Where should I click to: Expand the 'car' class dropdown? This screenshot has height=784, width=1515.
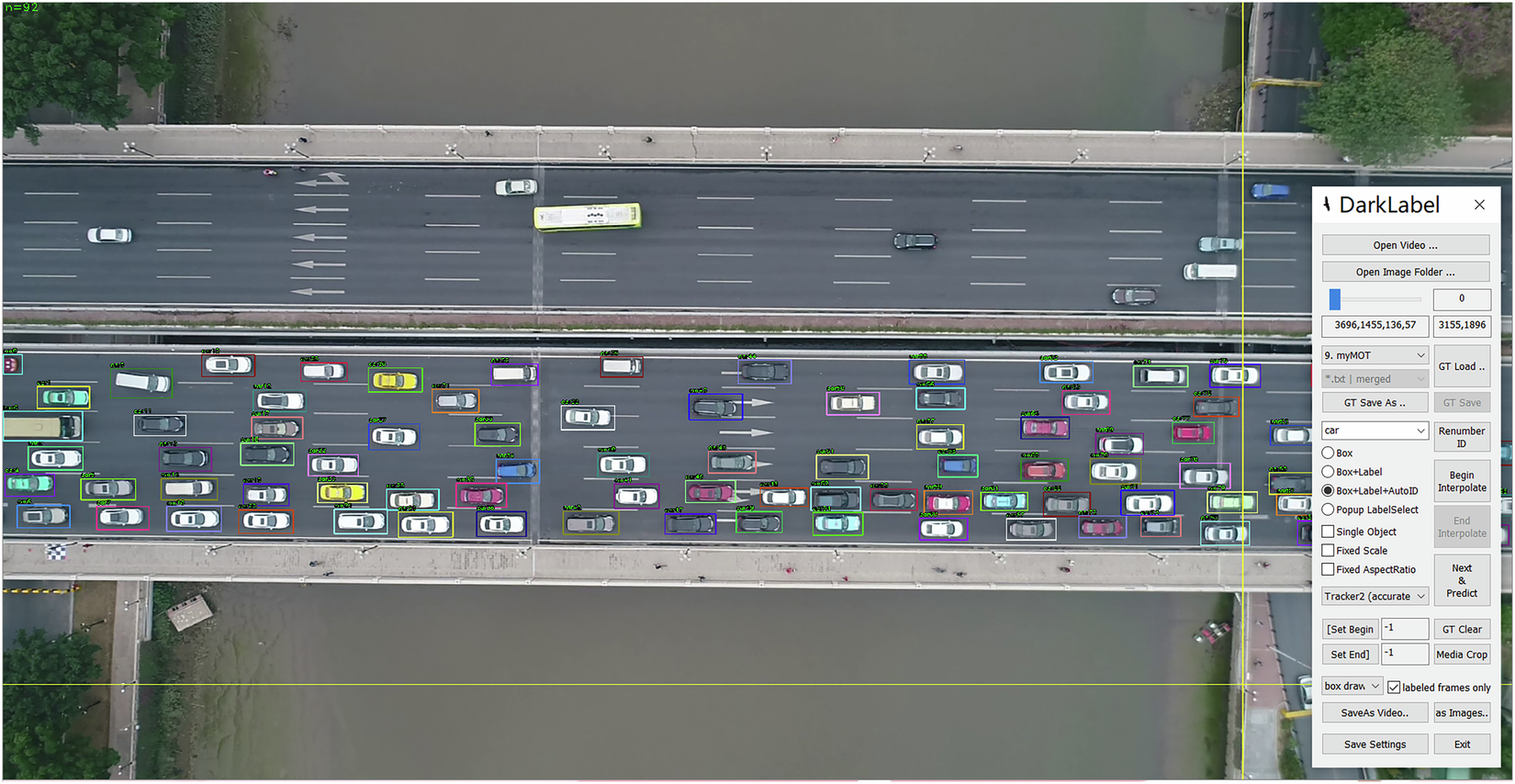pyautogui.click(x=1375, y=431)
